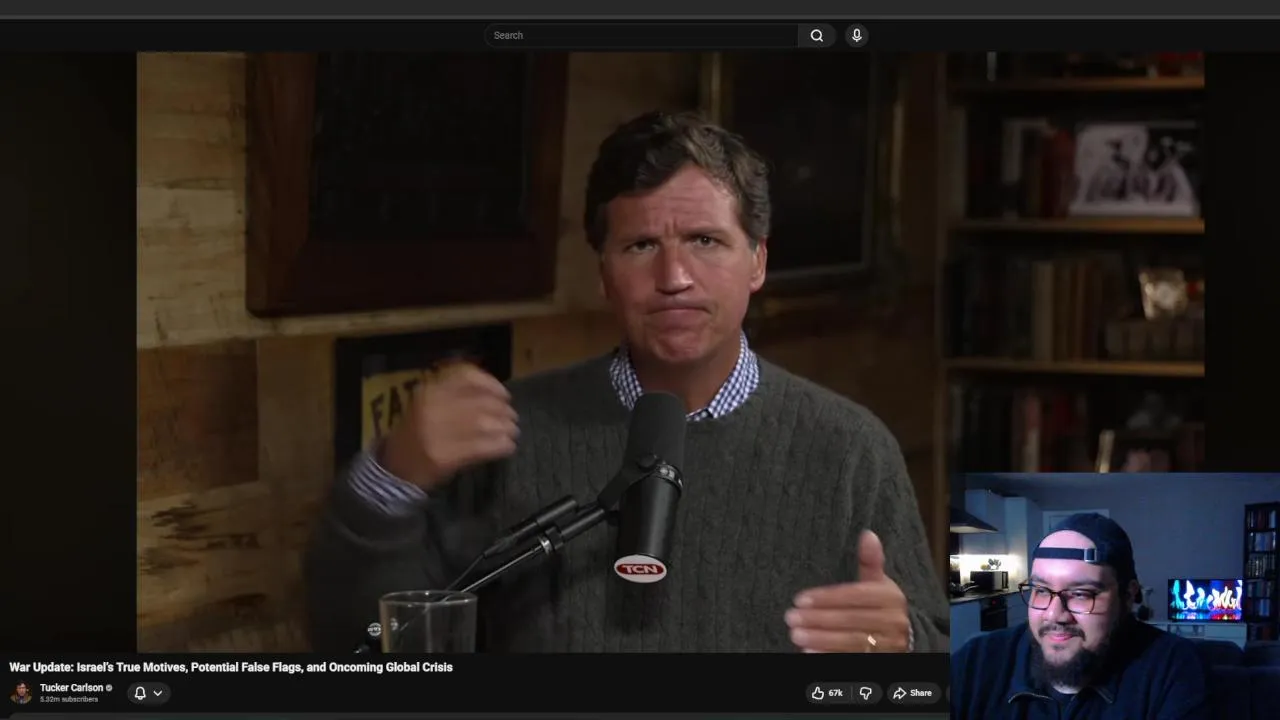This screenshot has height=720, width=1280.
Task: Click the 5.32m subscribers count text
Action: pos(69,699)
